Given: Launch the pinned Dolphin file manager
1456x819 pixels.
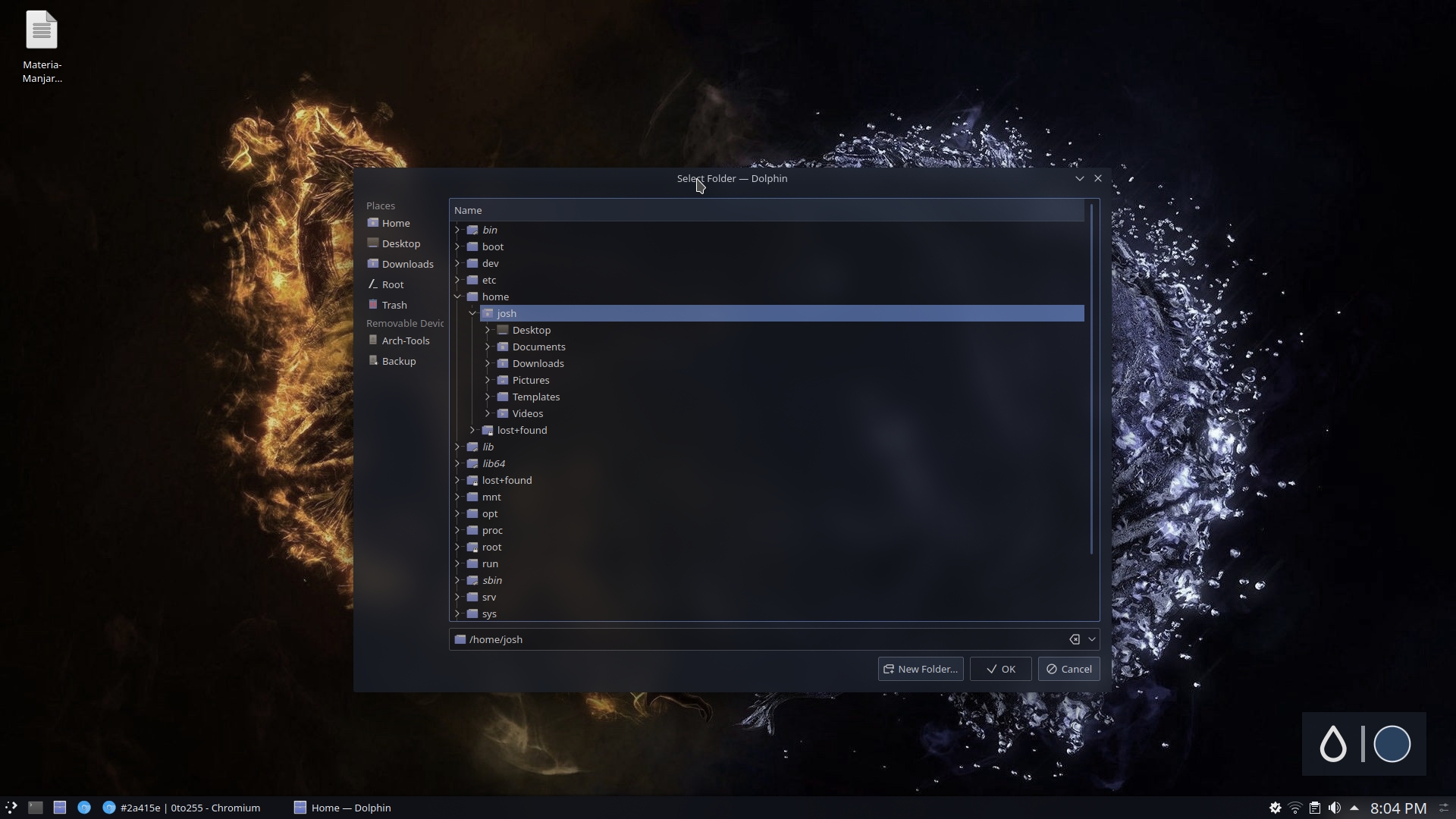Looking at the screenshot, I should click(60, 808).
